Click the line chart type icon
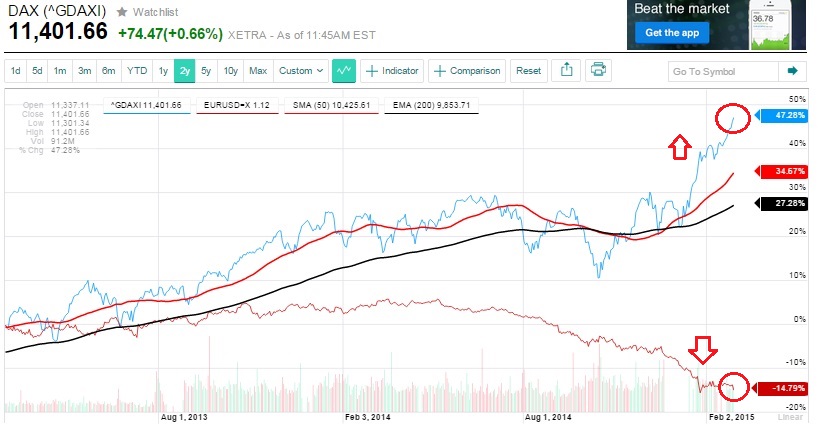 click(345, 71)
